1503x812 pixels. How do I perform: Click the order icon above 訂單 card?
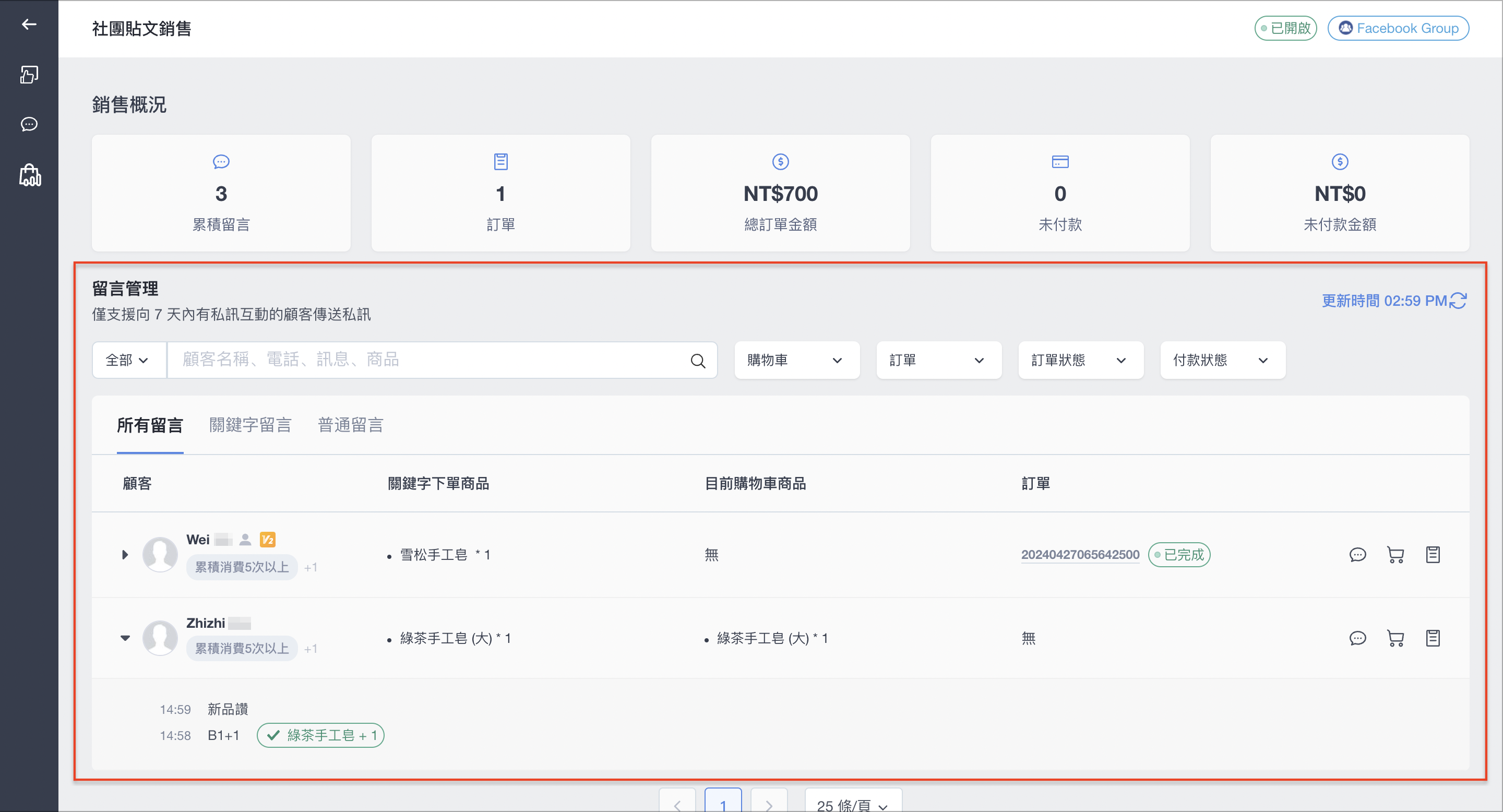pos(500,162)
